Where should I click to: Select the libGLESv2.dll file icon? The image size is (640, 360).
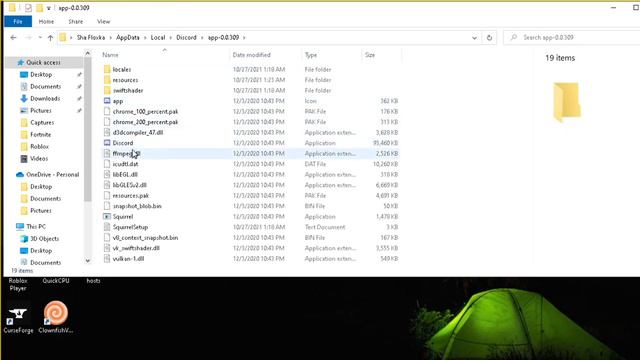click(x=107, y=185)
